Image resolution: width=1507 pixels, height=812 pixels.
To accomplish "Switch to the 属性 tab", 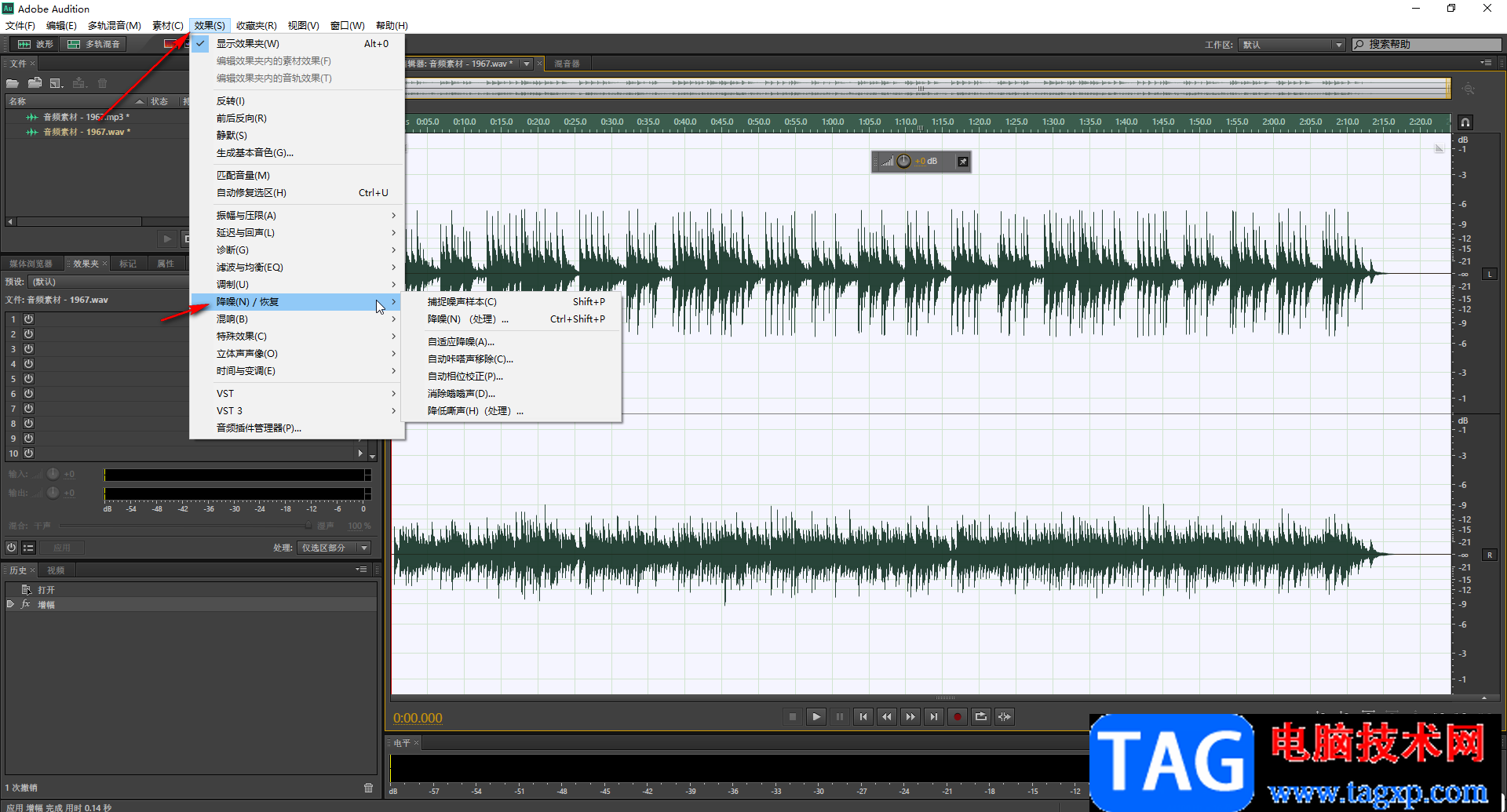I will point(166,264).
